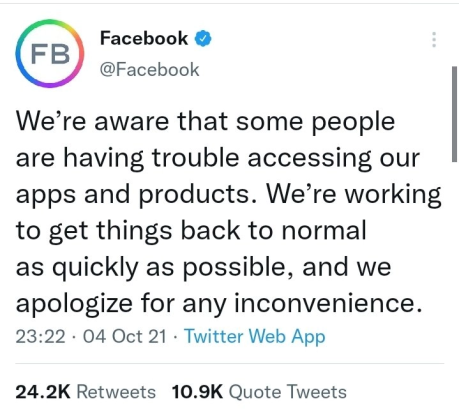Click the blue verified badge

(x=203, y=39)
